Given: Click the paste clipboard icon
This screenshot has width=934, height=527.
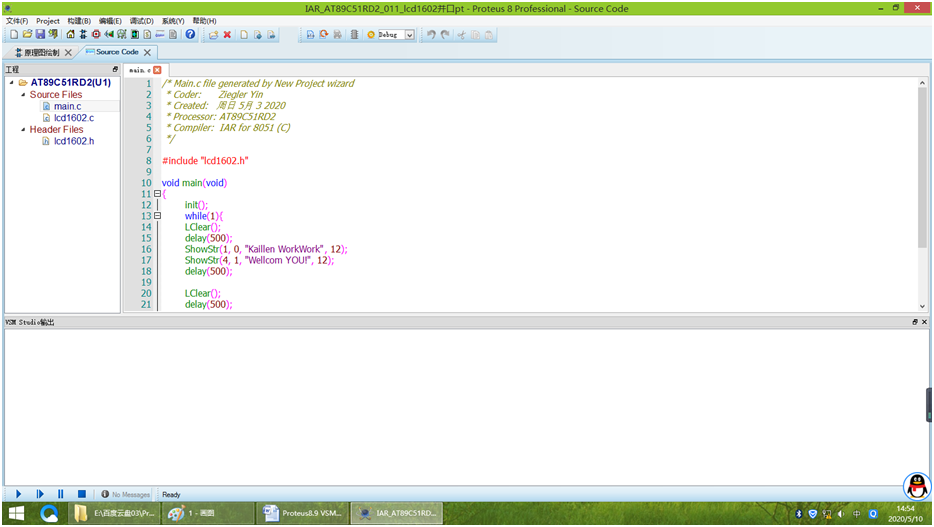Looking at the screenshot, I should tap(488, 35).
